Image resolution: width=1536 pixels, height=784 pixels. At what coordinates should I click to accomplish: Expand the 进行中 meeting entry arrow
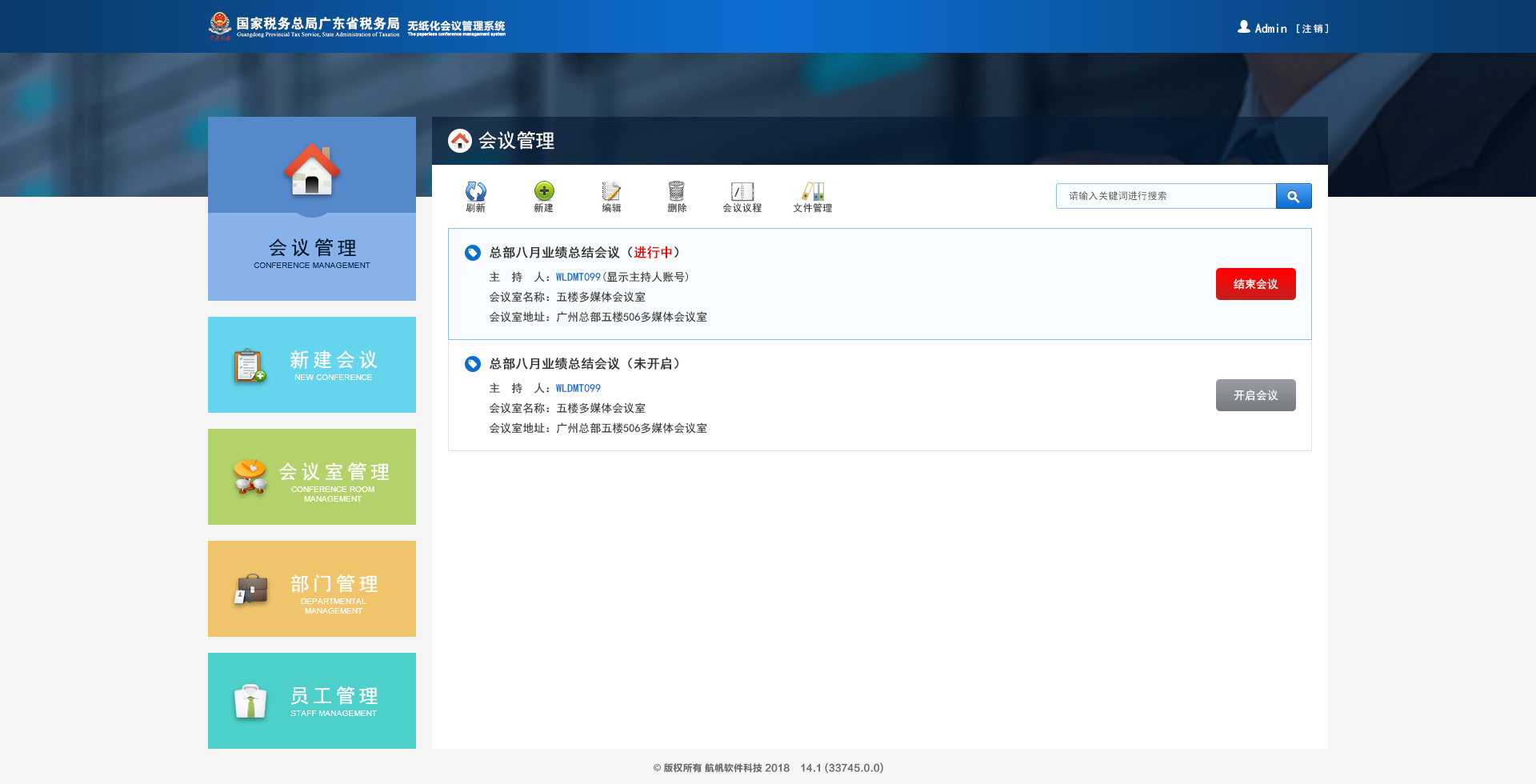click(x=471, y=252)
